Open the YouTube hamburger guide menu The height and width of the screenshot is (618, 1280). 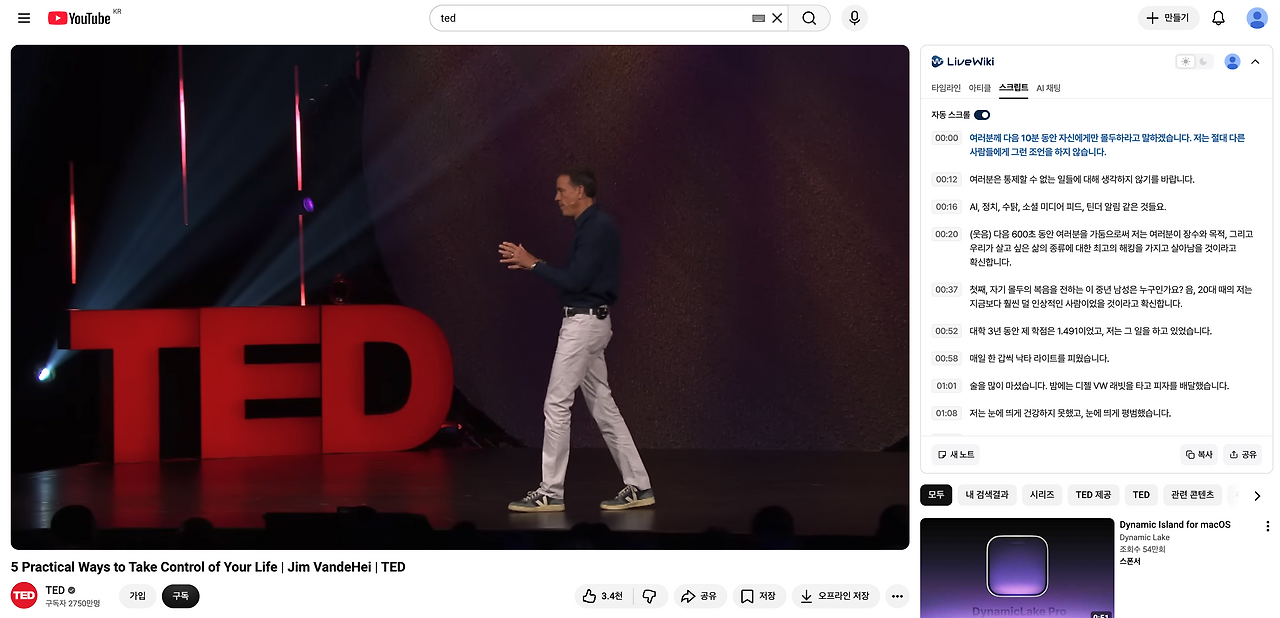pos(24,18)
